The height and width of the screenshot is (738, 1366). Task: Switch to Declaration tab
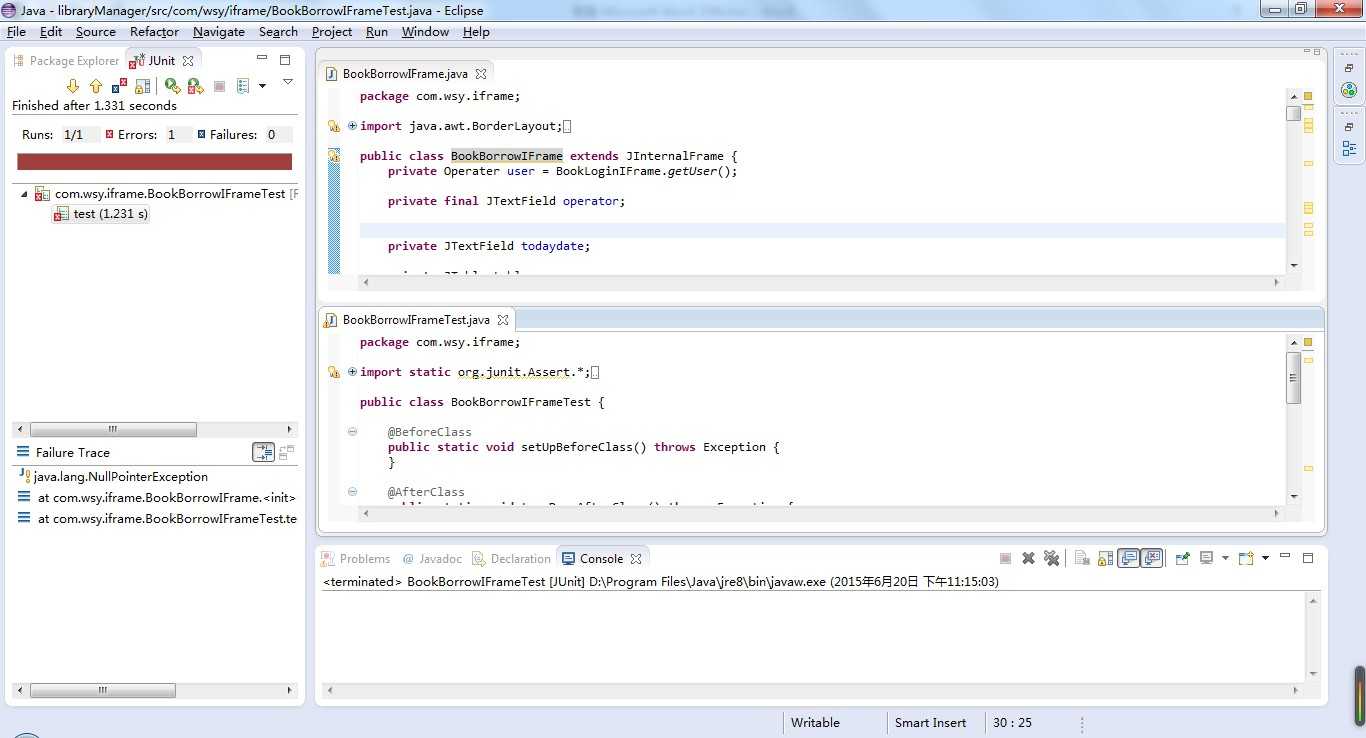point(511,559)
